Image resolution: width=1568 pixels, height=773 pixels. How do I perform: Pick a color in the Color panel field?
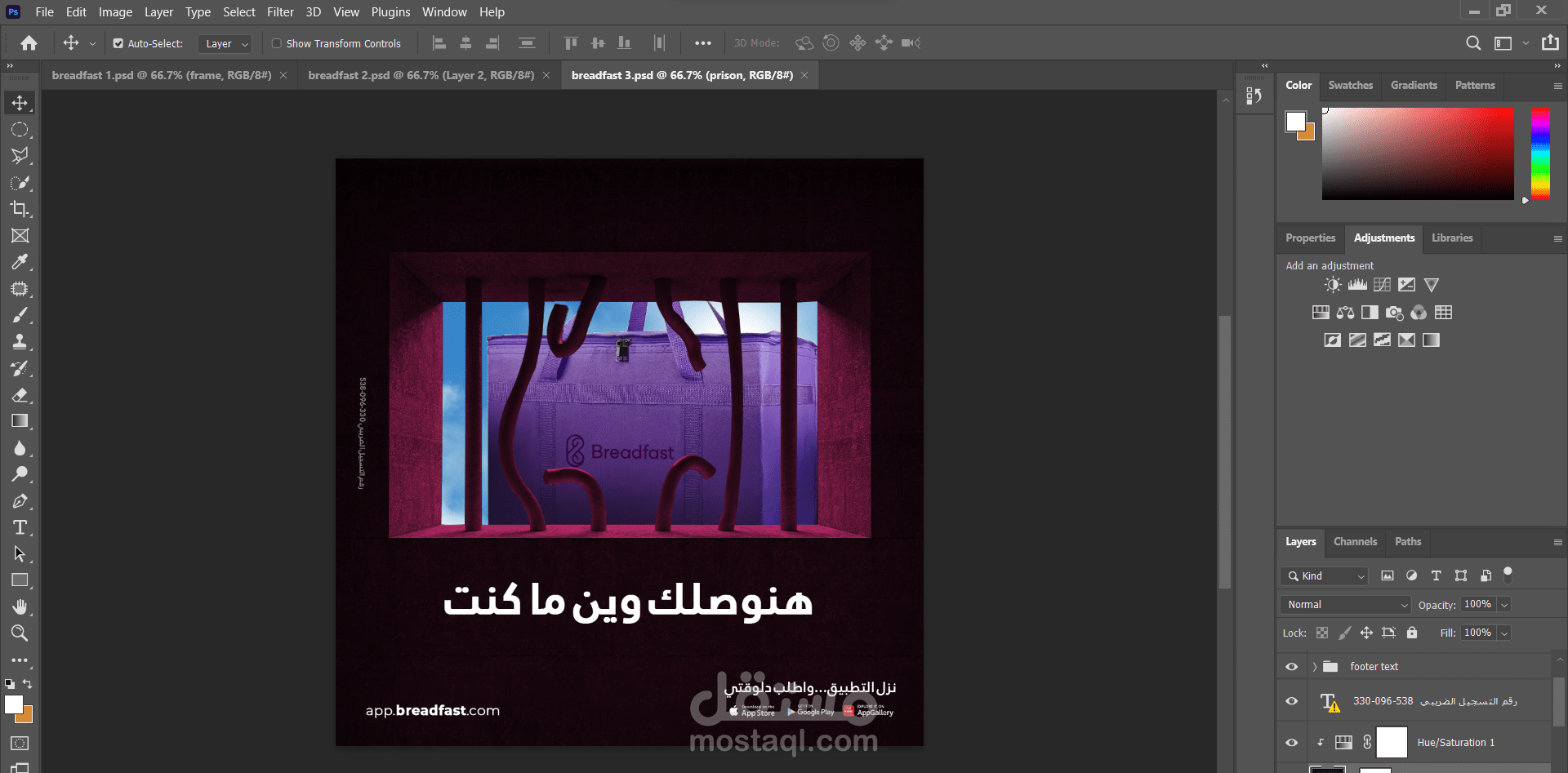1418,153
